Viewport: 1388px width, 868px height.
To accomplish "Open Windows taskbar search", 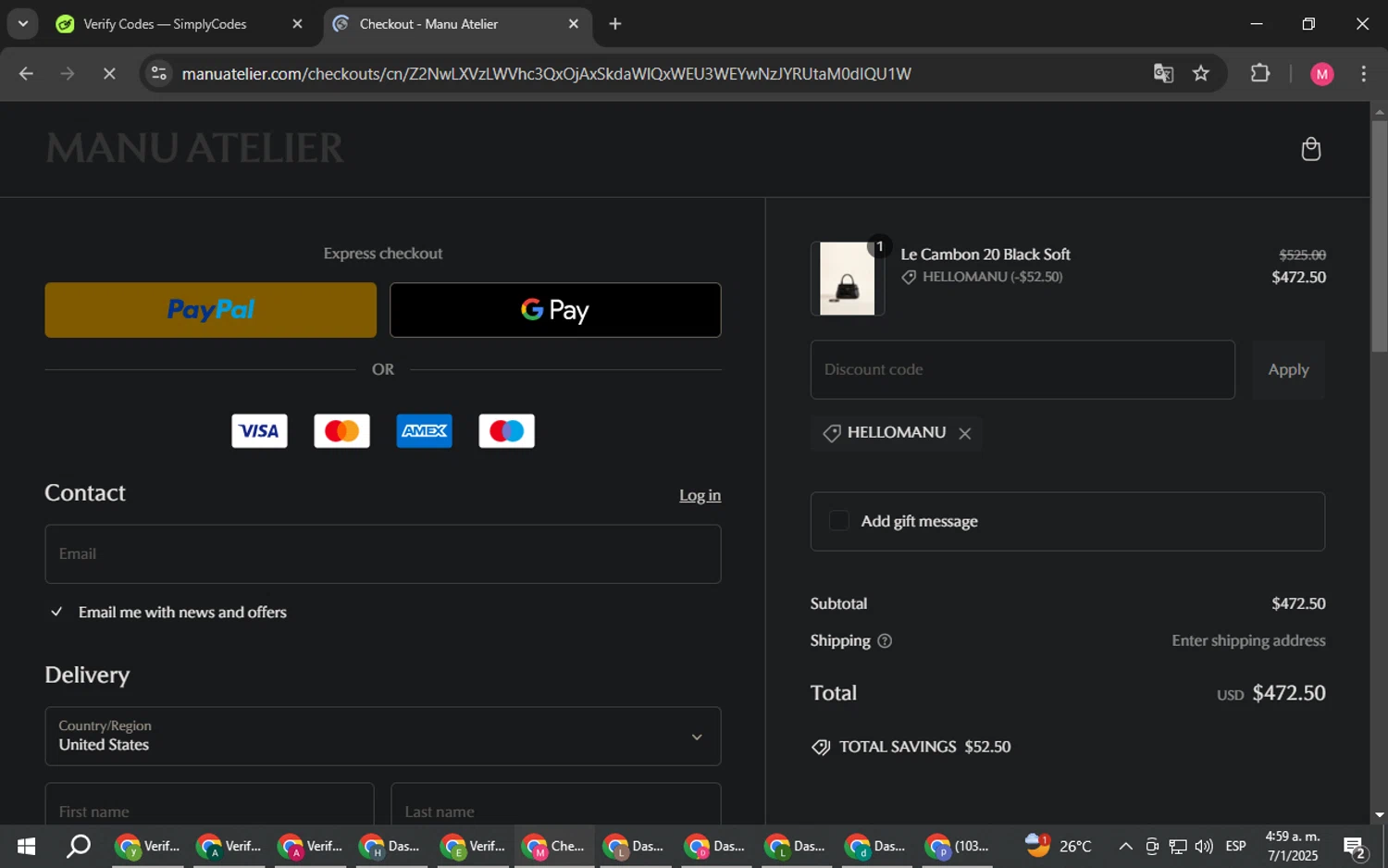I will click(x=79, y=846).
